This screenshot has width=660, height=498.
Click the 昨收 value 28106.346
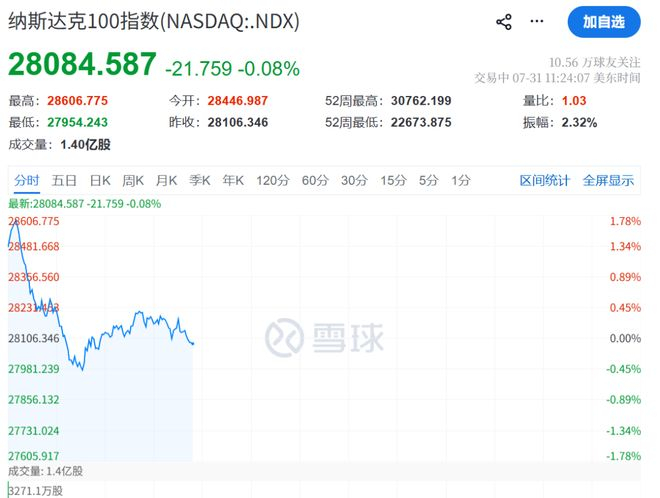coord(238,123)
